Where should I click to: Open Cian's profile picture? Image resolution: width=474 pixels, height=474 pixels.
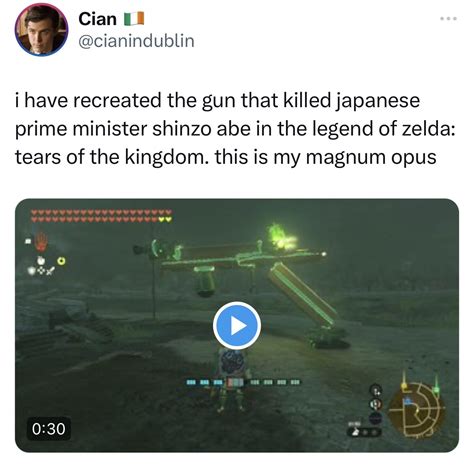pos(41,29)
